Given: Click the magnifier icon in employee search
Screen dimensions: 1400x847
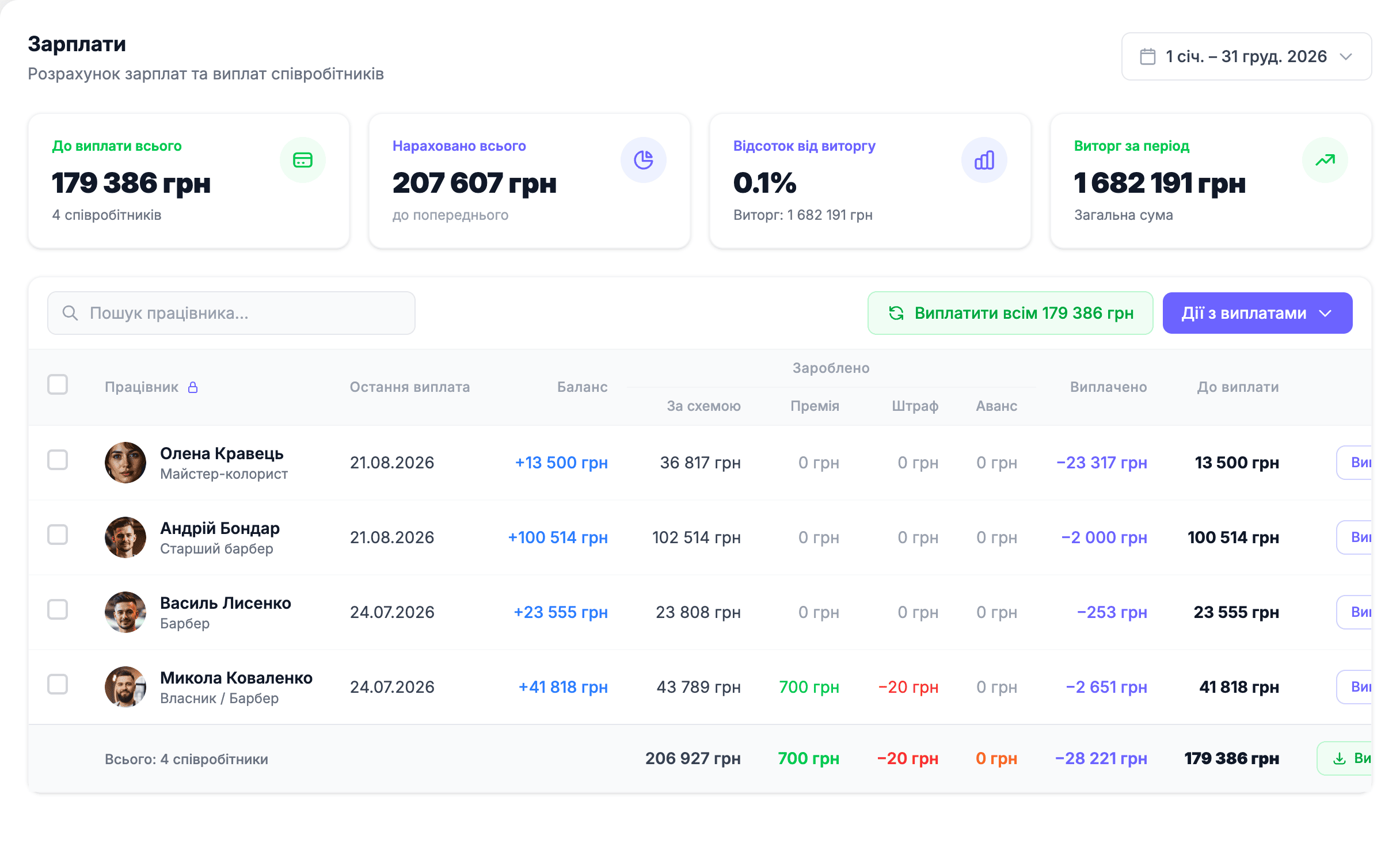Looking at the screenshot, I should click(70, 313).
